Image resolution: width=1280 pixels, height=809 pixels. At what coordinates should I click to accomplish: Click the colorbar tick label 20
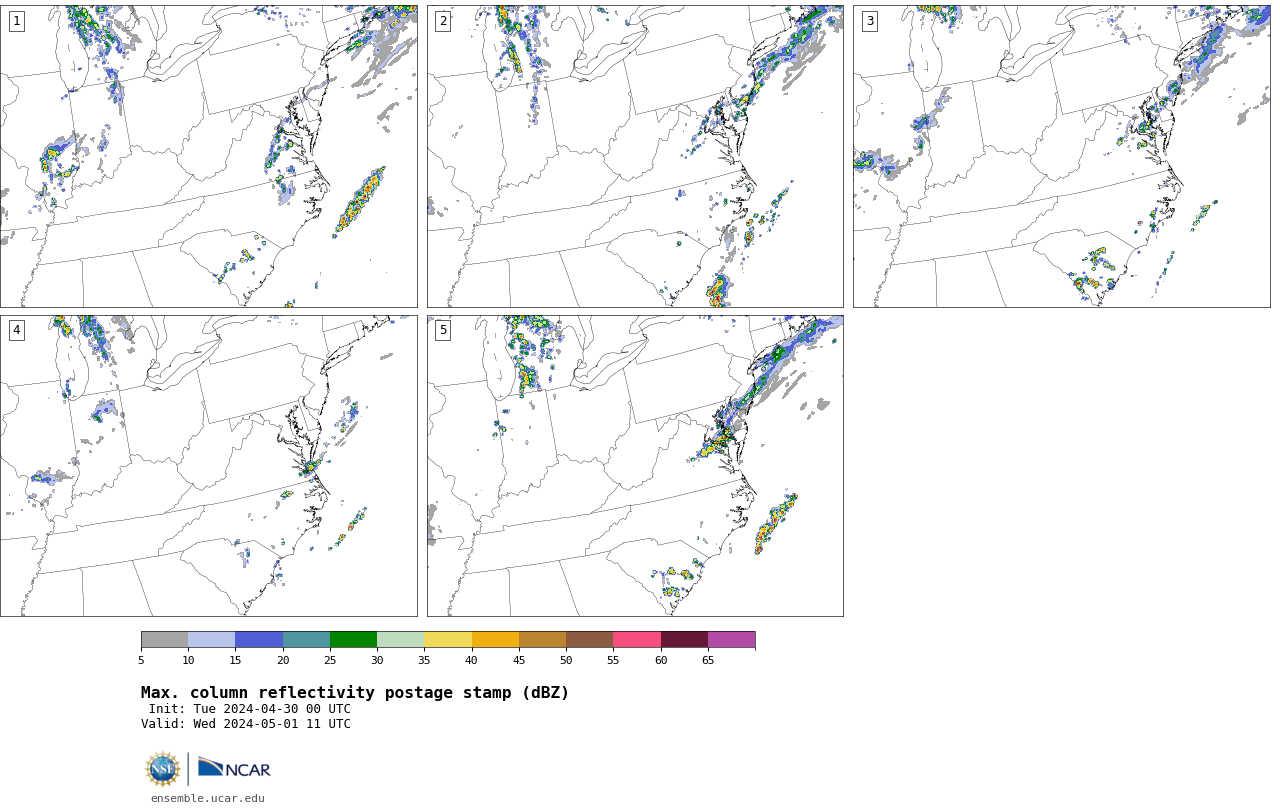[x=283, y=660]
